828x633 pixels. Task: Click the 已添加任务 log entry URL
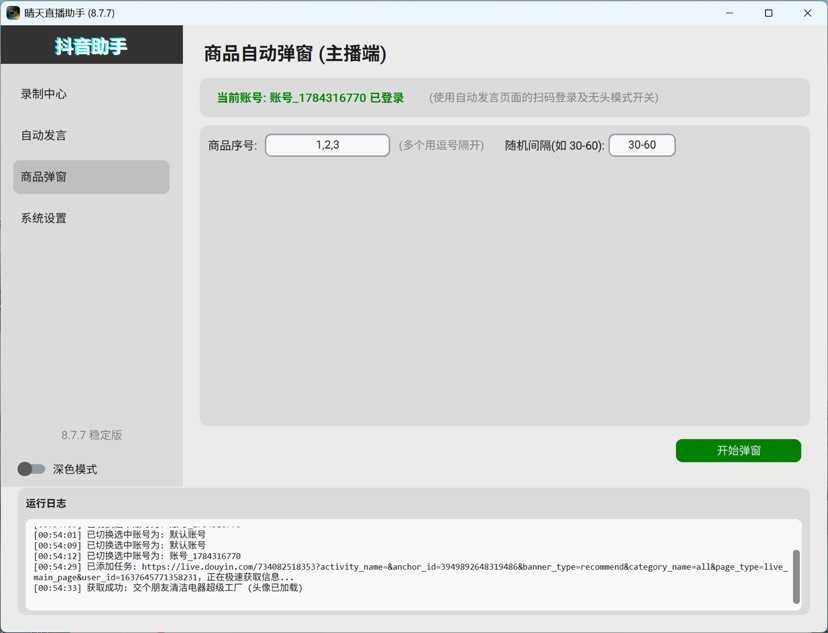pos(411,572)
